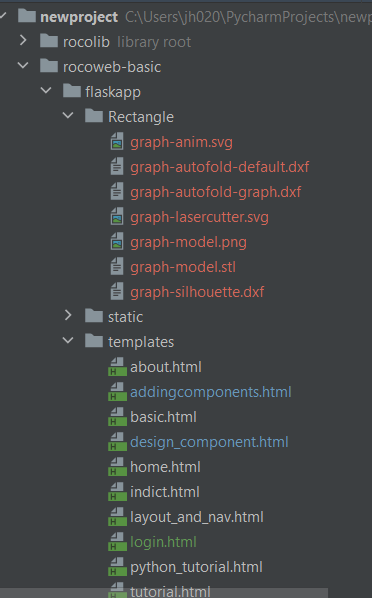Select addingcomponents.html in the tree
This screenshot has height=598, width=372.
tap(211, 392)
